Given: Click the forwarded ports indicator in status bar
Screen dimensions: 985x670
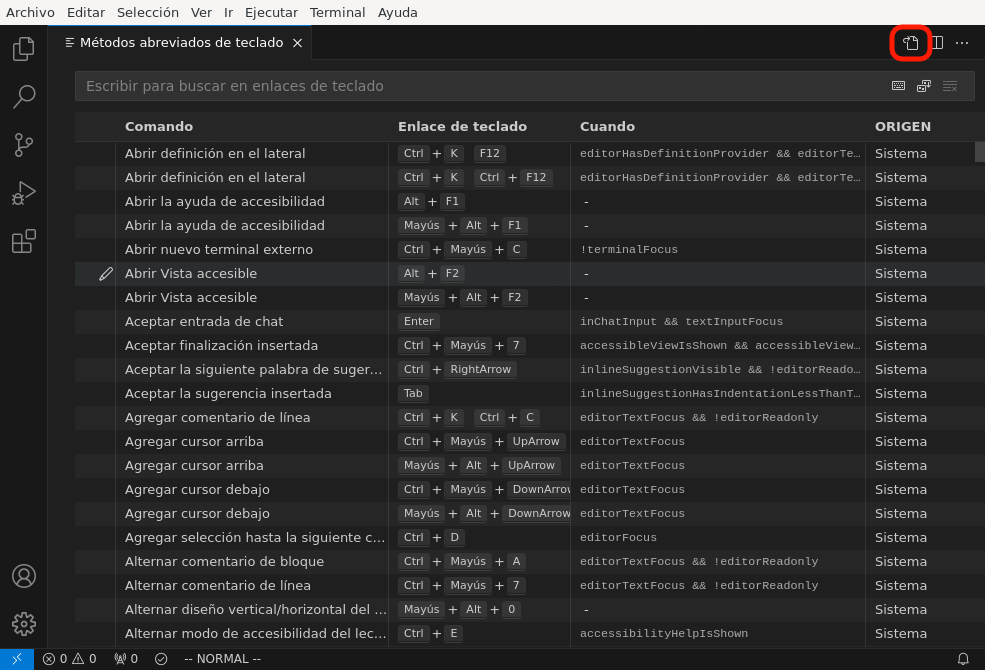Looking at the screenshot, I should [x=126, y=659].
